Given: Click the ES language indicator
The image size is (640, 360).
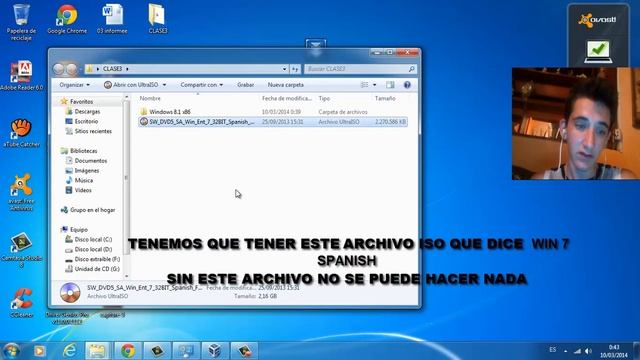Looking at the screenshot, I should click(x=553, y=350).
